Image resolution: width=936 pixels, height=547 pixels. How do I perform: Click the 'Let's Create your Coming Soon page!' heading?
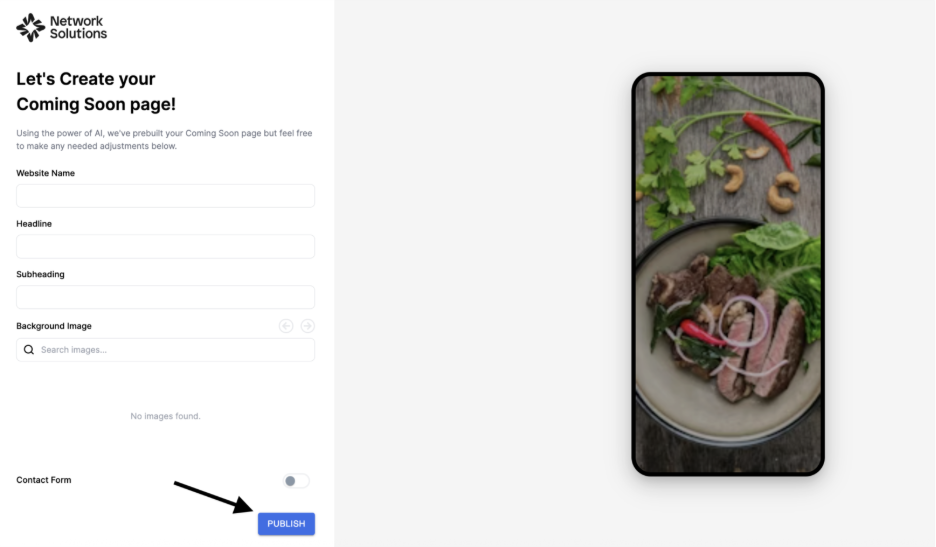coord(96,91)
